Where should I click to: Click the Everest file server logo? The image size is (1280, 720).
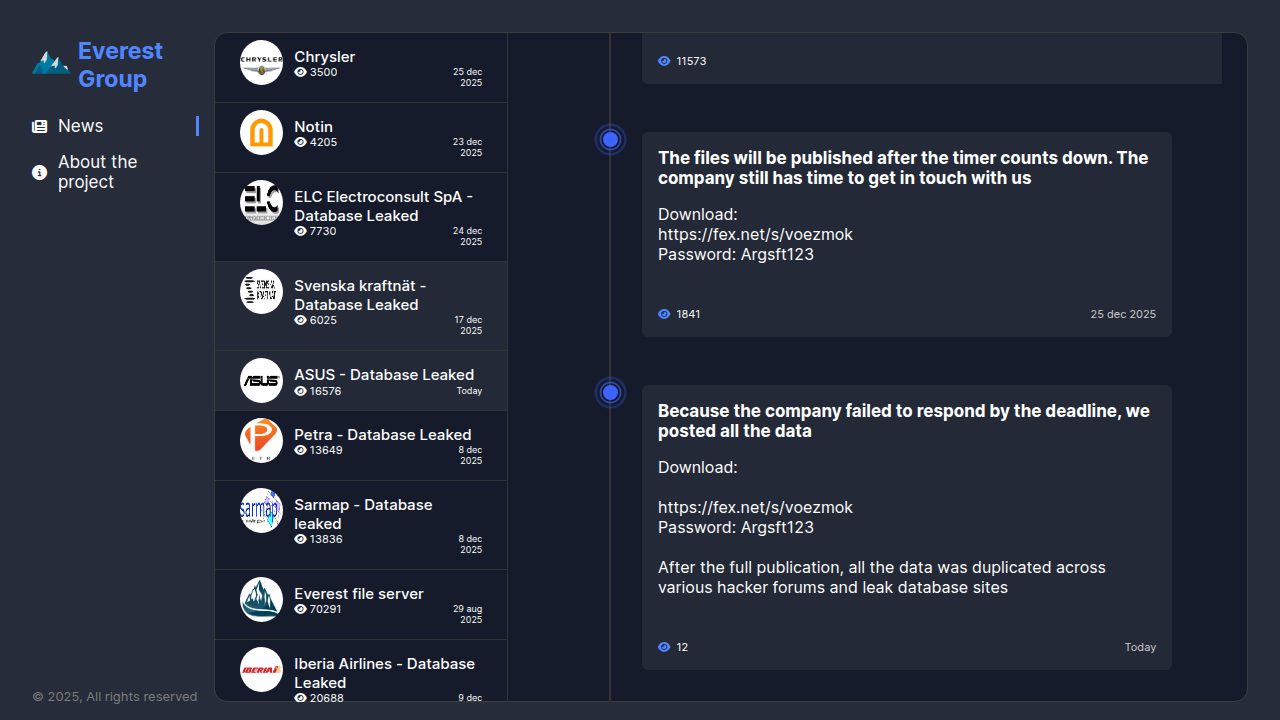(x=262, y=599)
